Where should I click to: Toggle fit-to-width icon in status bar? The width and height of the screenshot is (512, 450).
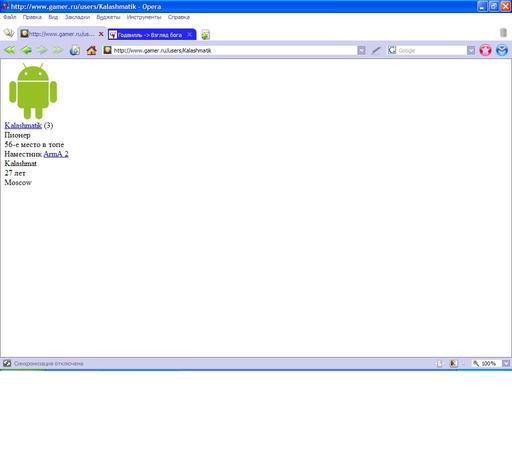[439, 364]
